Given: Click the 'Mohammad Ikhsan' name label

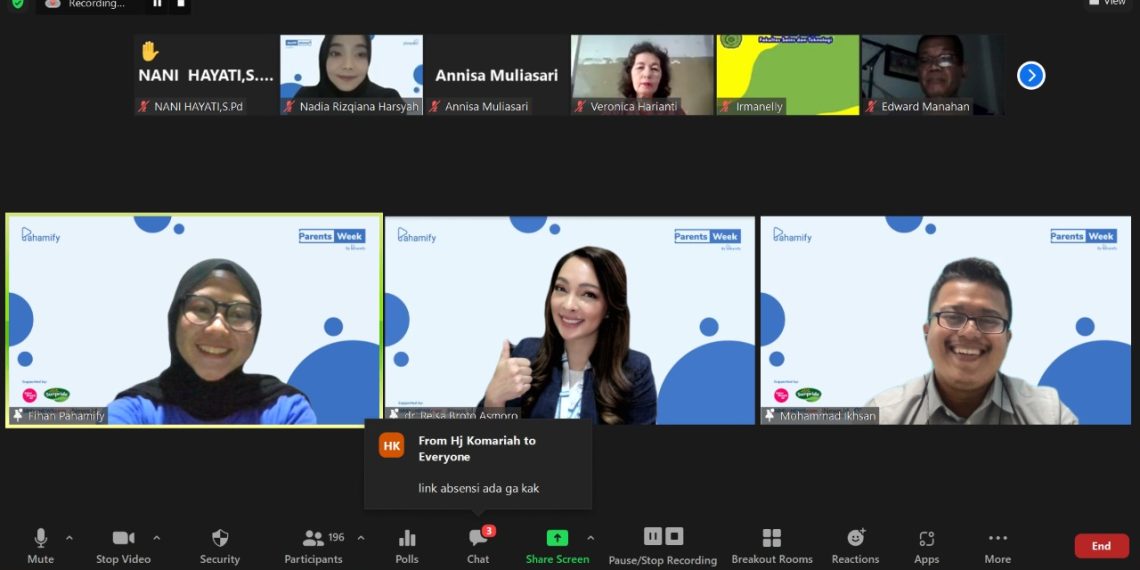Looking at the screenshot, I should click(827, 417).
